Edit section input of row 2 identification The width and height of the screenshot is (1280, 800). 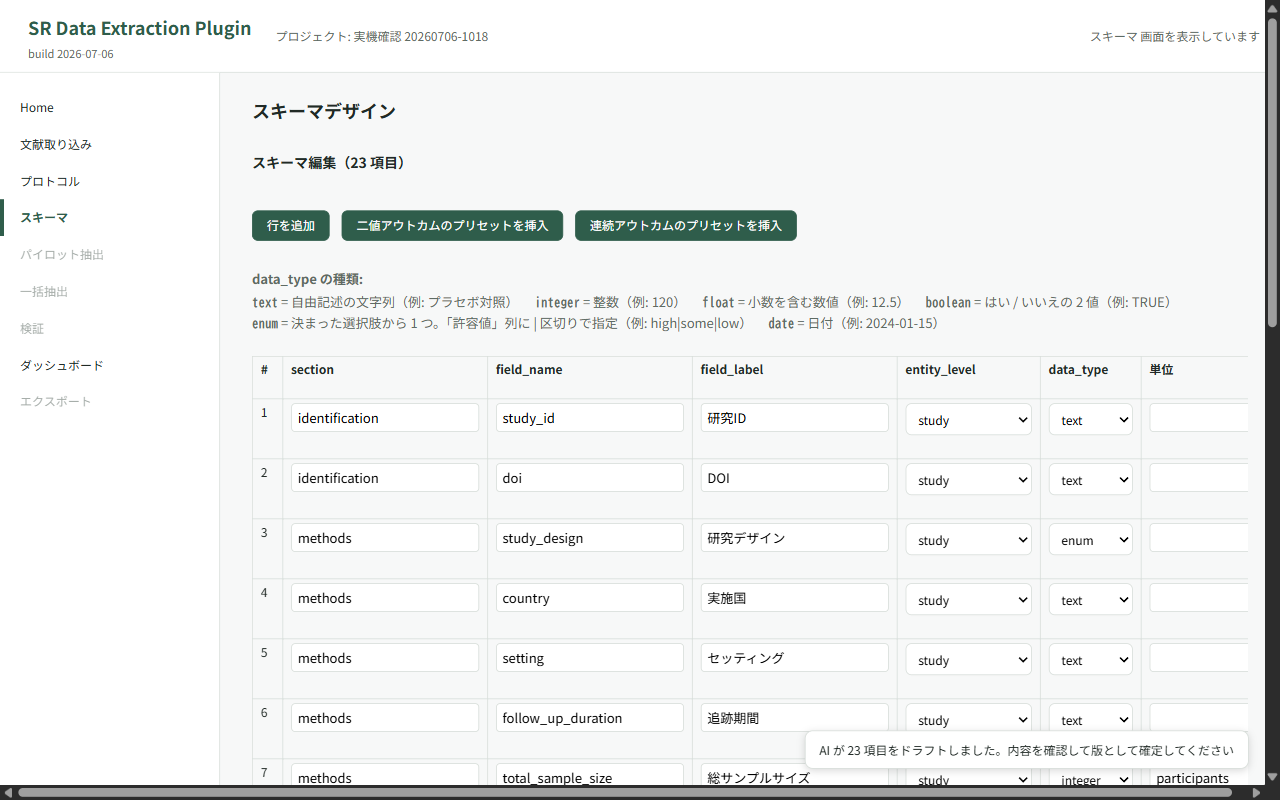click(x=385, y=478)
